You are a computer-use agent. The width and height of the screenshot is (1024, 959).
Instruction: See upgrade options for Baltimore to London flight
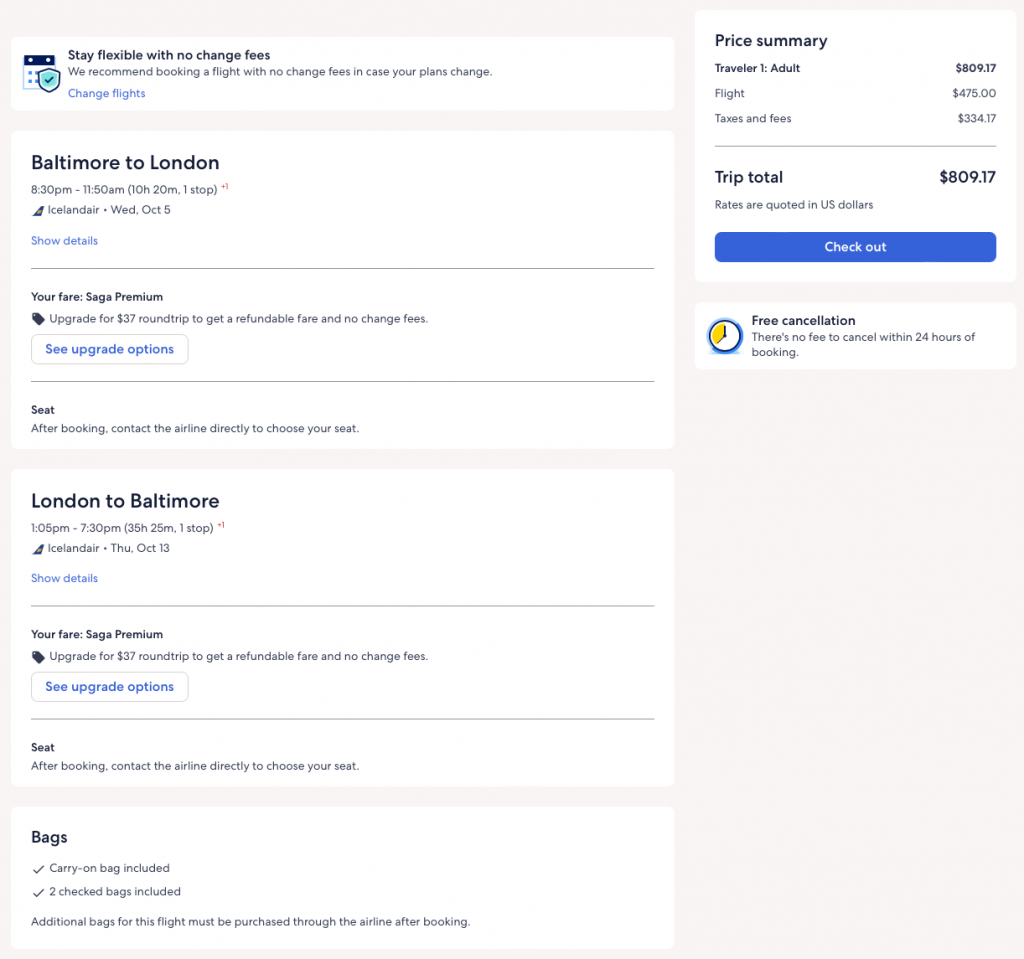(109, 349)
